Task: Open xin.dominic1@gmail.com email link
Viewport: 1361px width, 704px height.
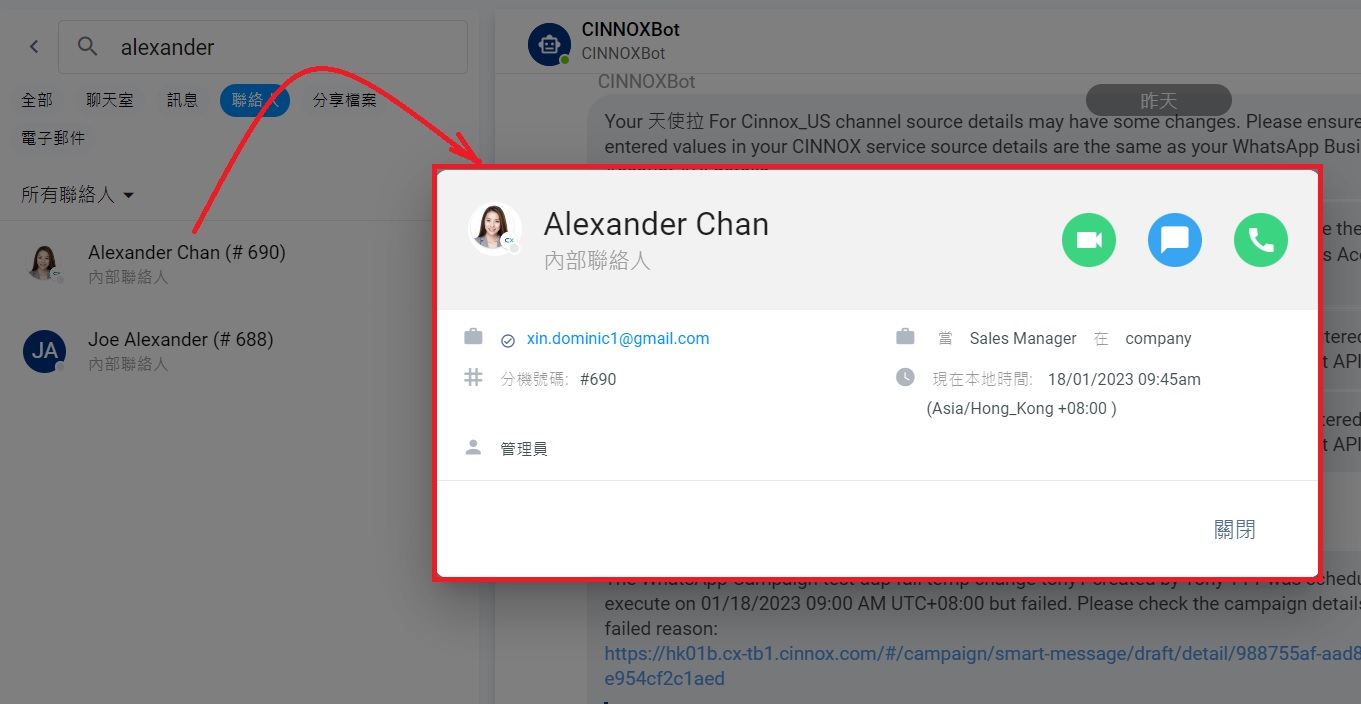Action: coord(618,339)
